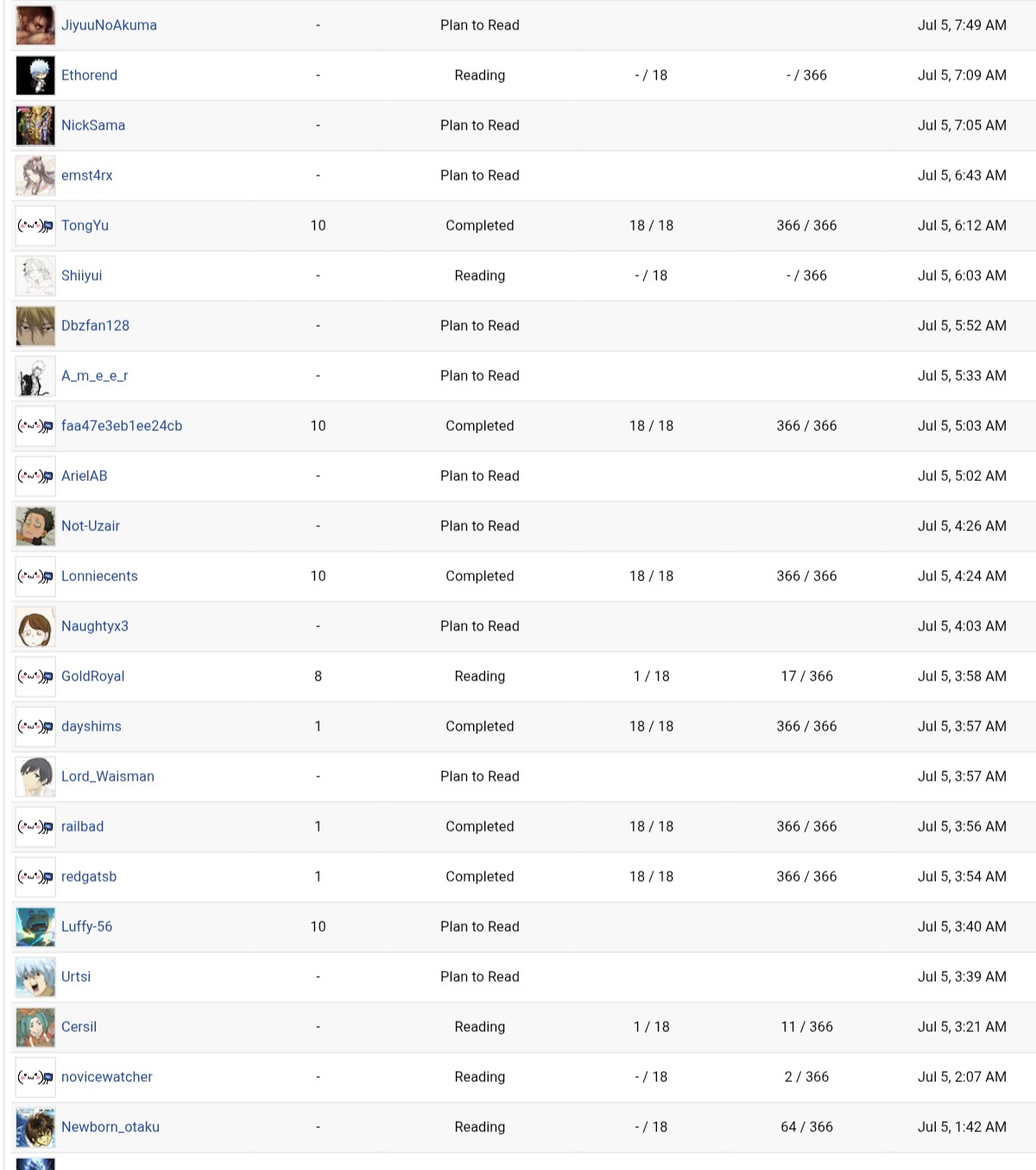Open Luffy-56's avatar image

(35, 927)
